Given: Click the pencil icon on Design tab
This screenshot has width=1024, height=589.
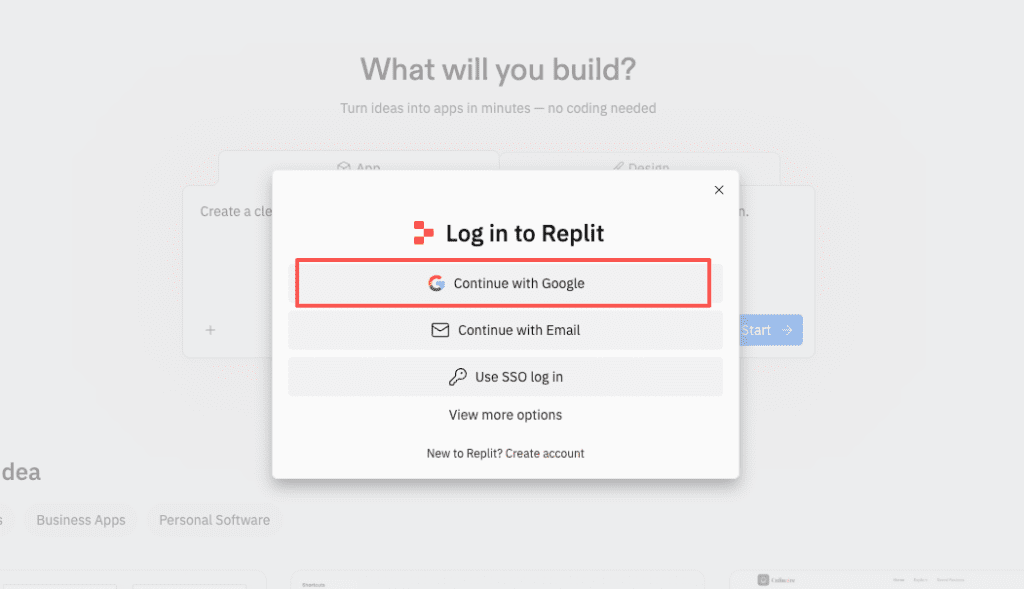Looking at the screenshot, I should (618, 167).
